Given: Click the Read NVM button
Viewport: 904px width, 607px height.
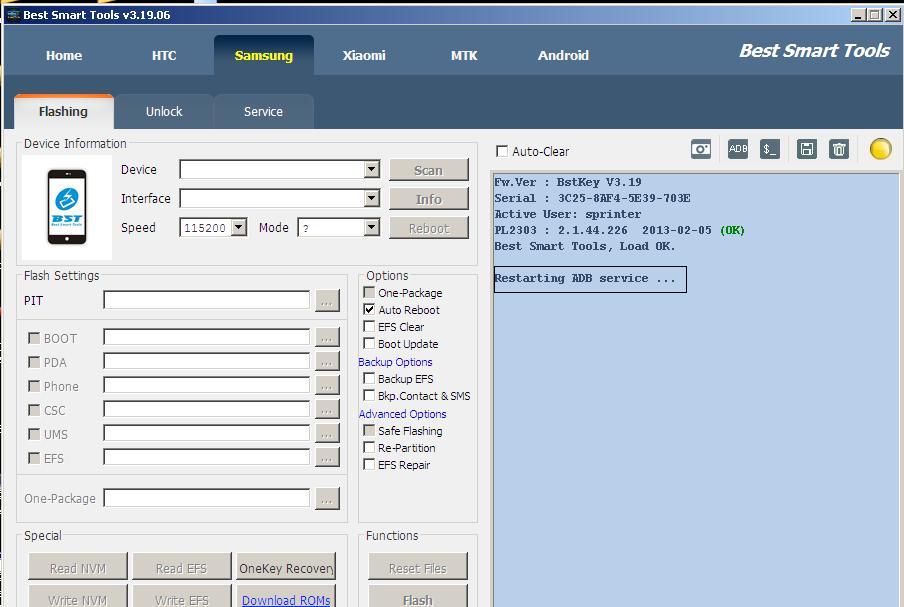Looking at the screenshot, I should click(78, 567).
